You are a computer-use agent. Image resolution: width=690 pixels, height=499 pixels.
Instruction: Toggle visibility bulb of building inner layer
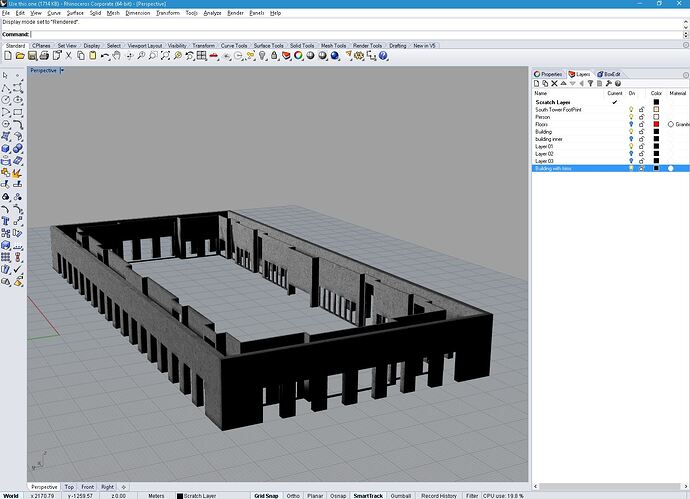tap(631, 139)
